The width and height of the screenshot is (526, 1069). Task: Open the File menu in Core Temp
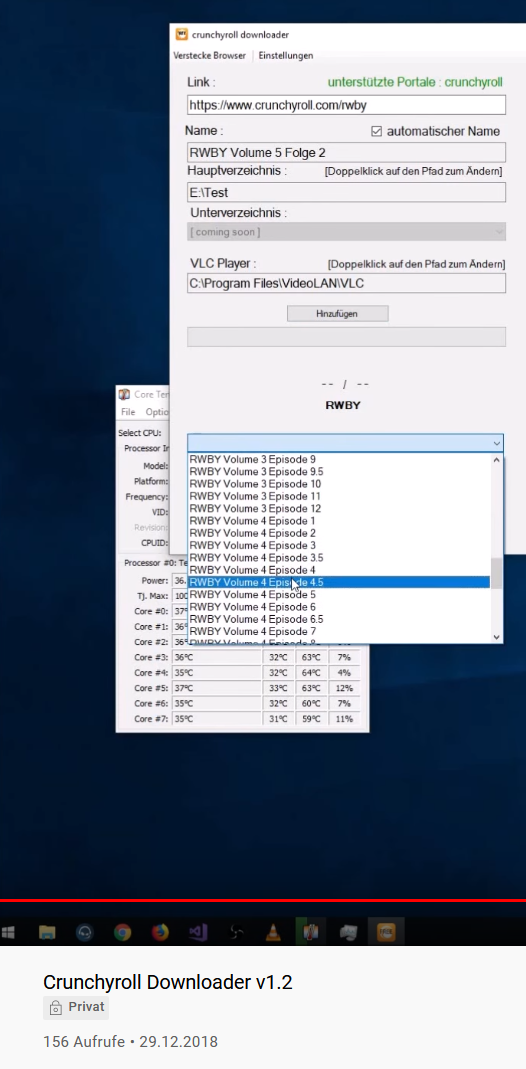click(128, 412)
